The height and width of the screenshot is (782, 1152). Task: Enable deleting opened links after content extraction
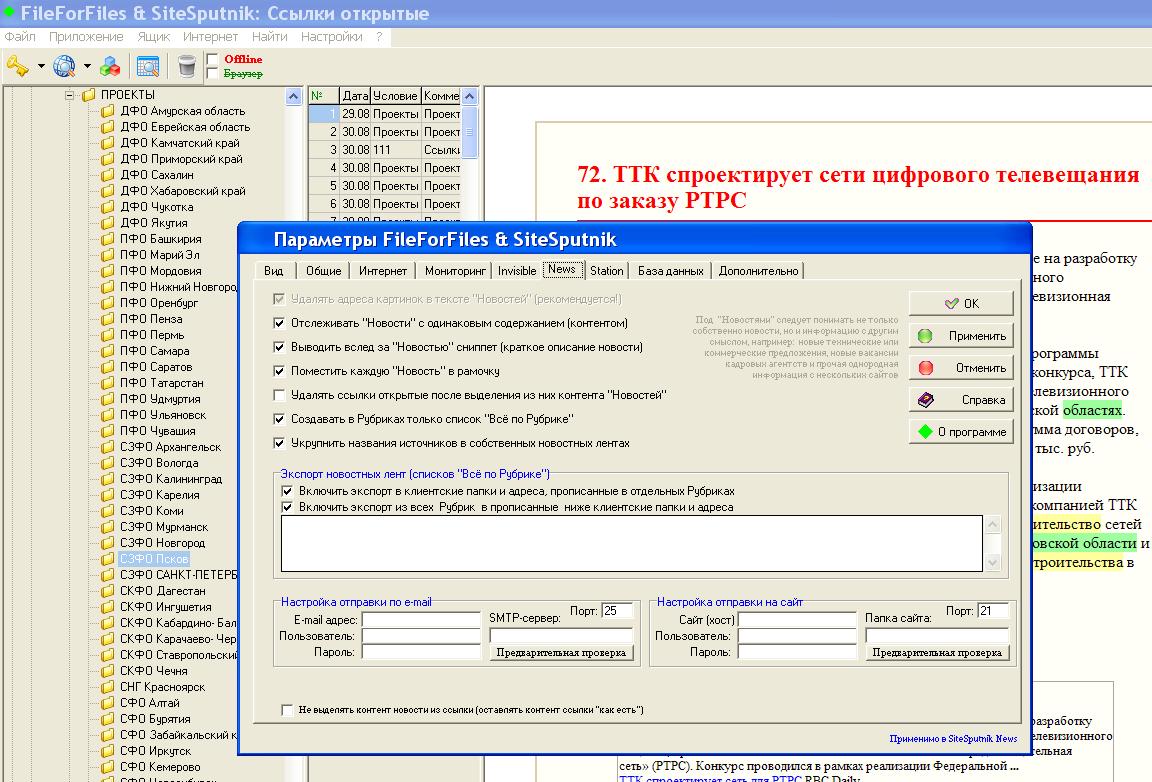coord(279,395)
